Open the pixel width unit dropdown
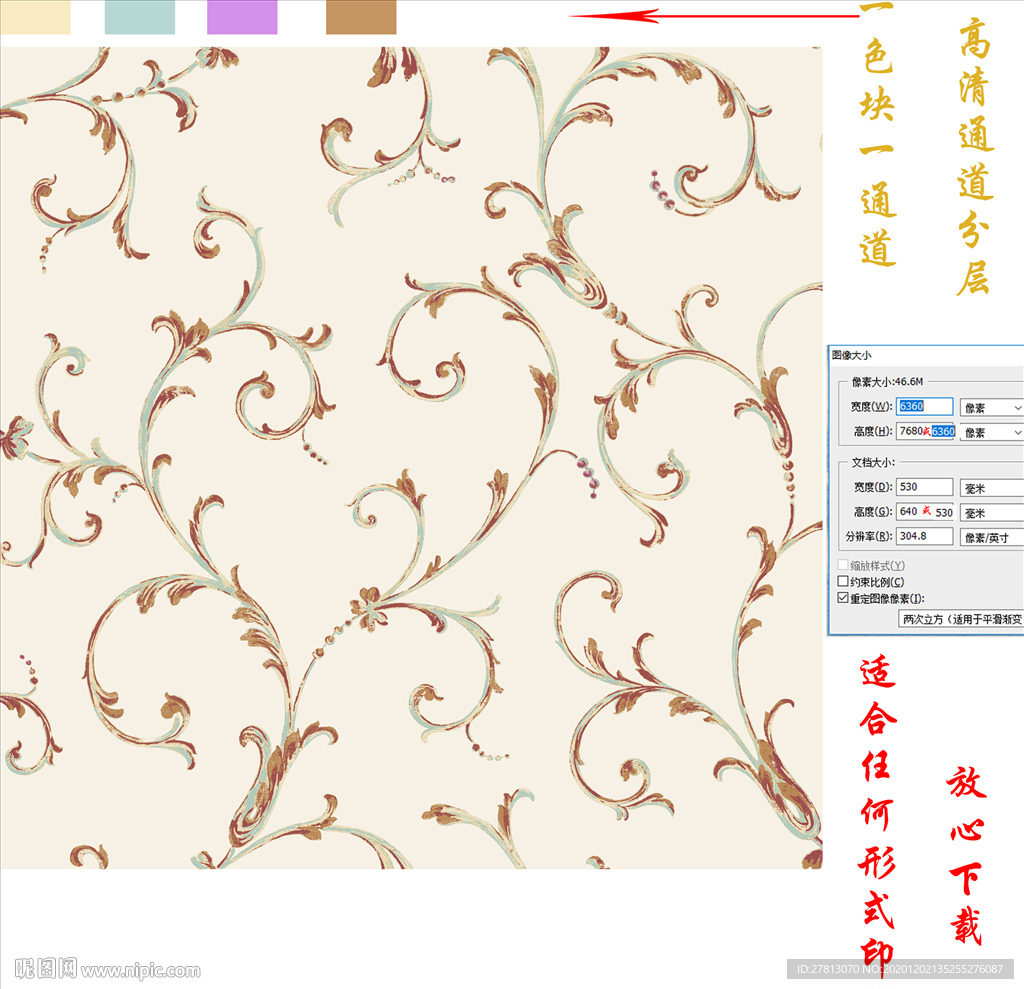 pos(991,408)
